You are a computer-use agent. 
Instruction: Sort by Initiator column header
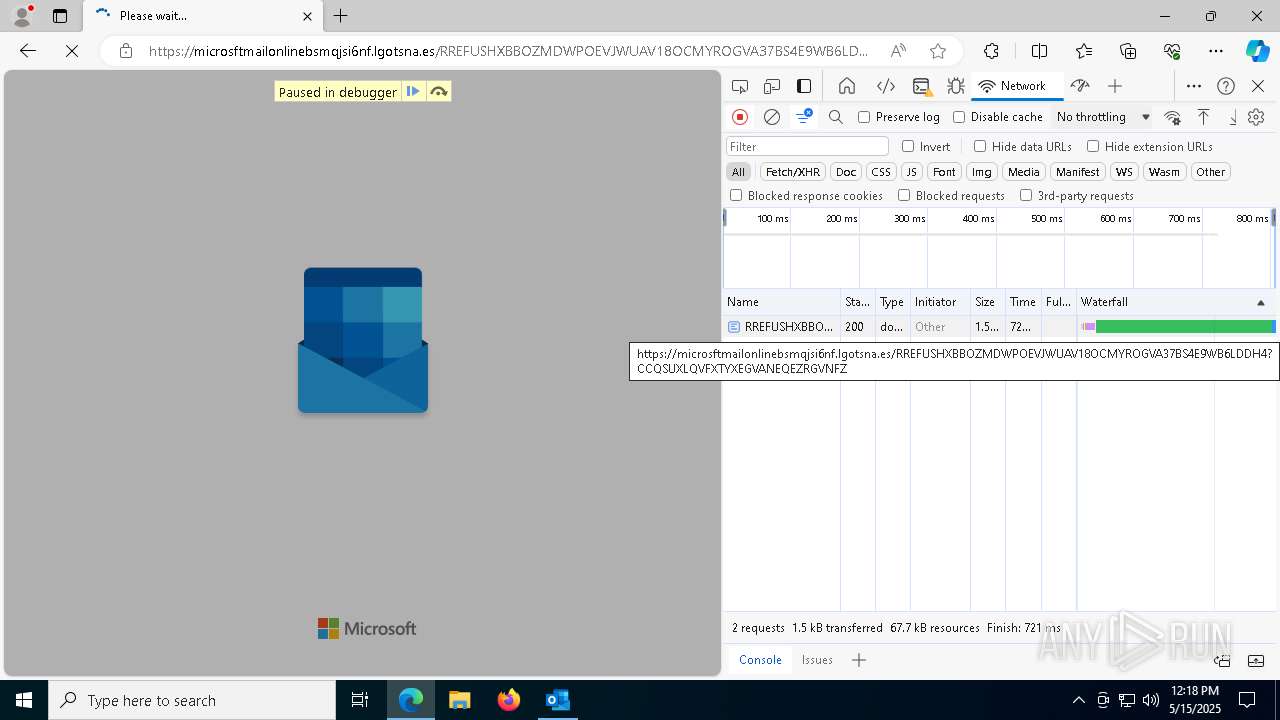[x=939, y=302]
